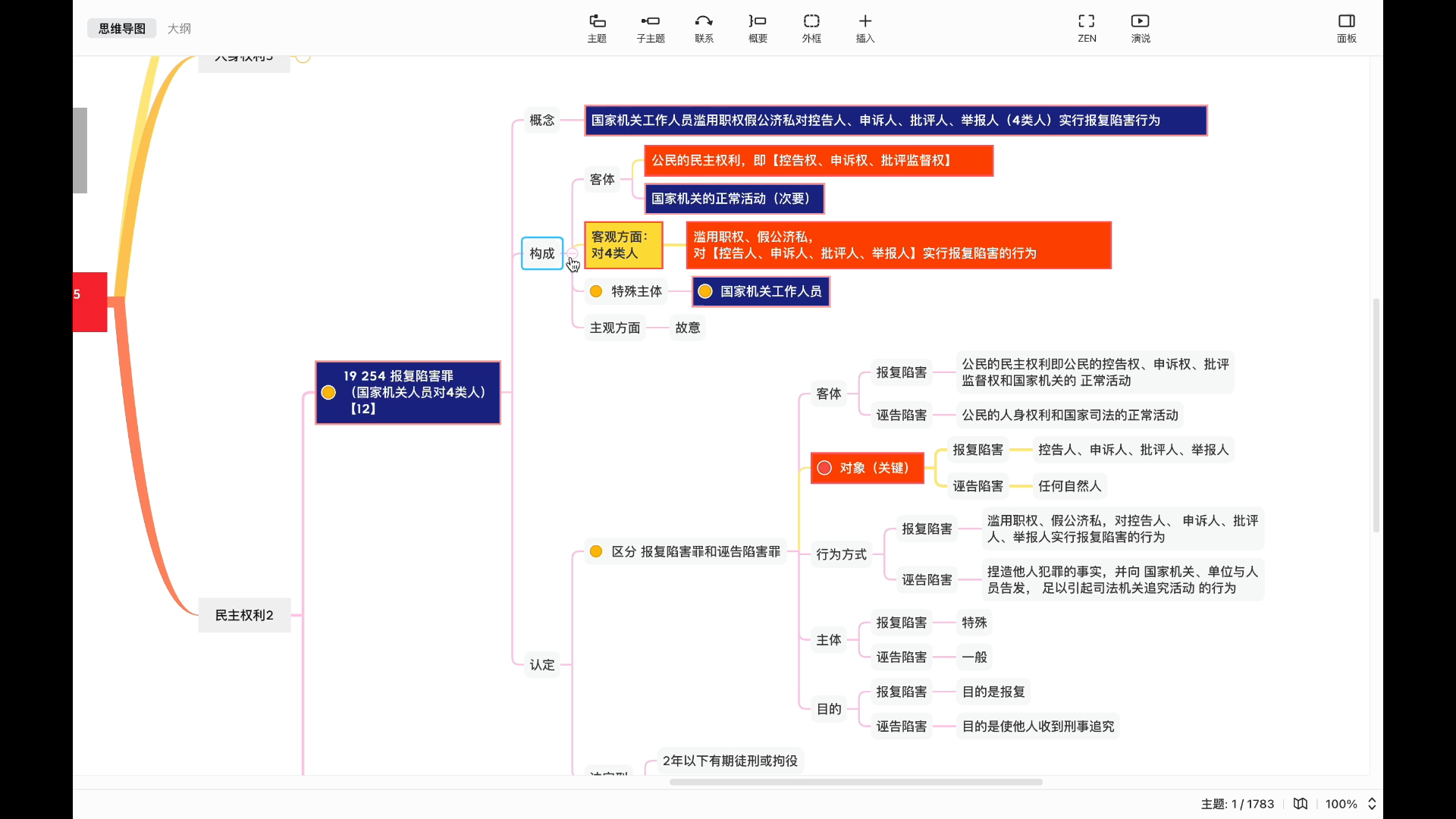This screenshot has height=819, width=1456.
Task: Insert a 概要 summary bracket
Action: (x=758, y=28)
